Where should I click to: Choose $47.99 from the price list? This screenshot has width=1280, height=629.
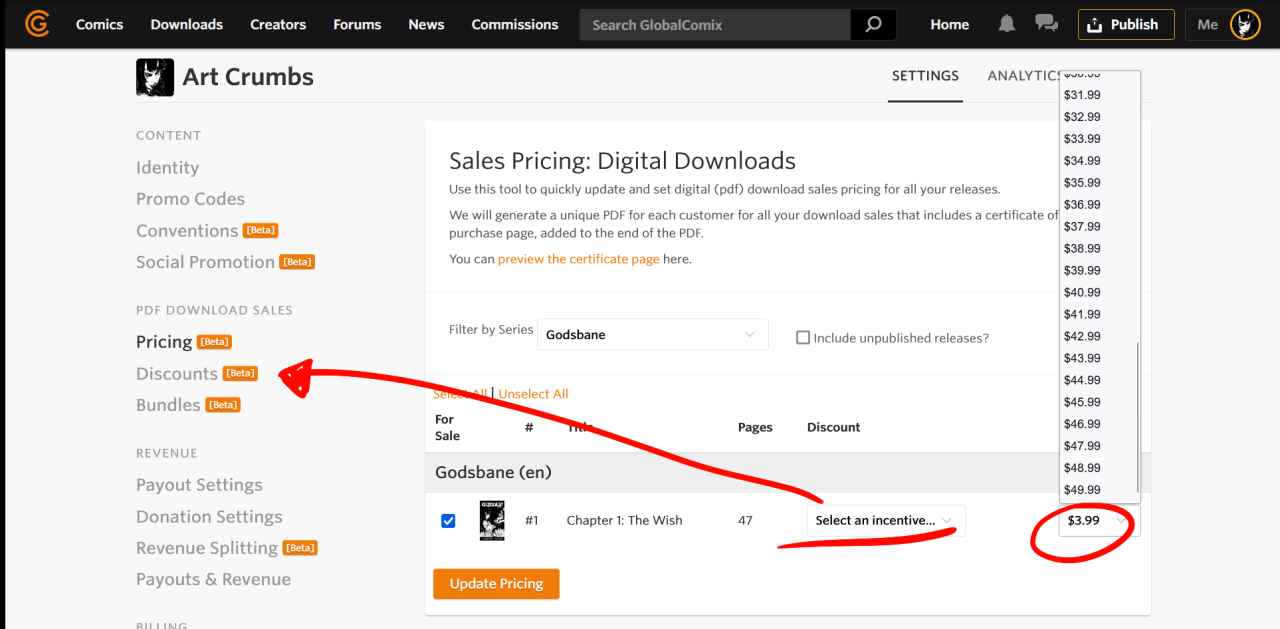(x=1082, y=446)
